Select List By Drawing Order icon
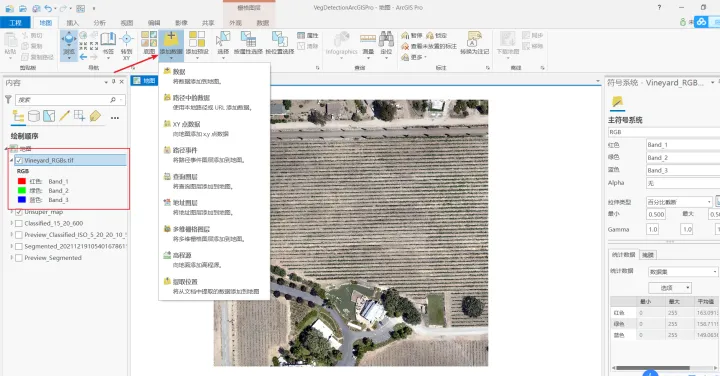 point(18,116)
